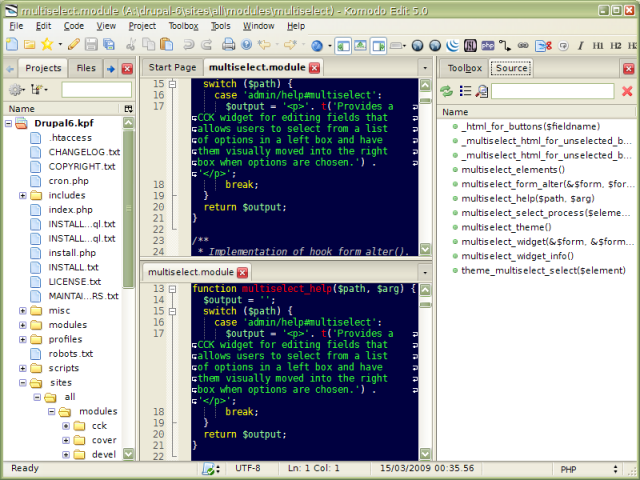Click the list sort icon in Source panel
Image resolution: width=640 pixels, height=480 pixels.
(465, 90)
